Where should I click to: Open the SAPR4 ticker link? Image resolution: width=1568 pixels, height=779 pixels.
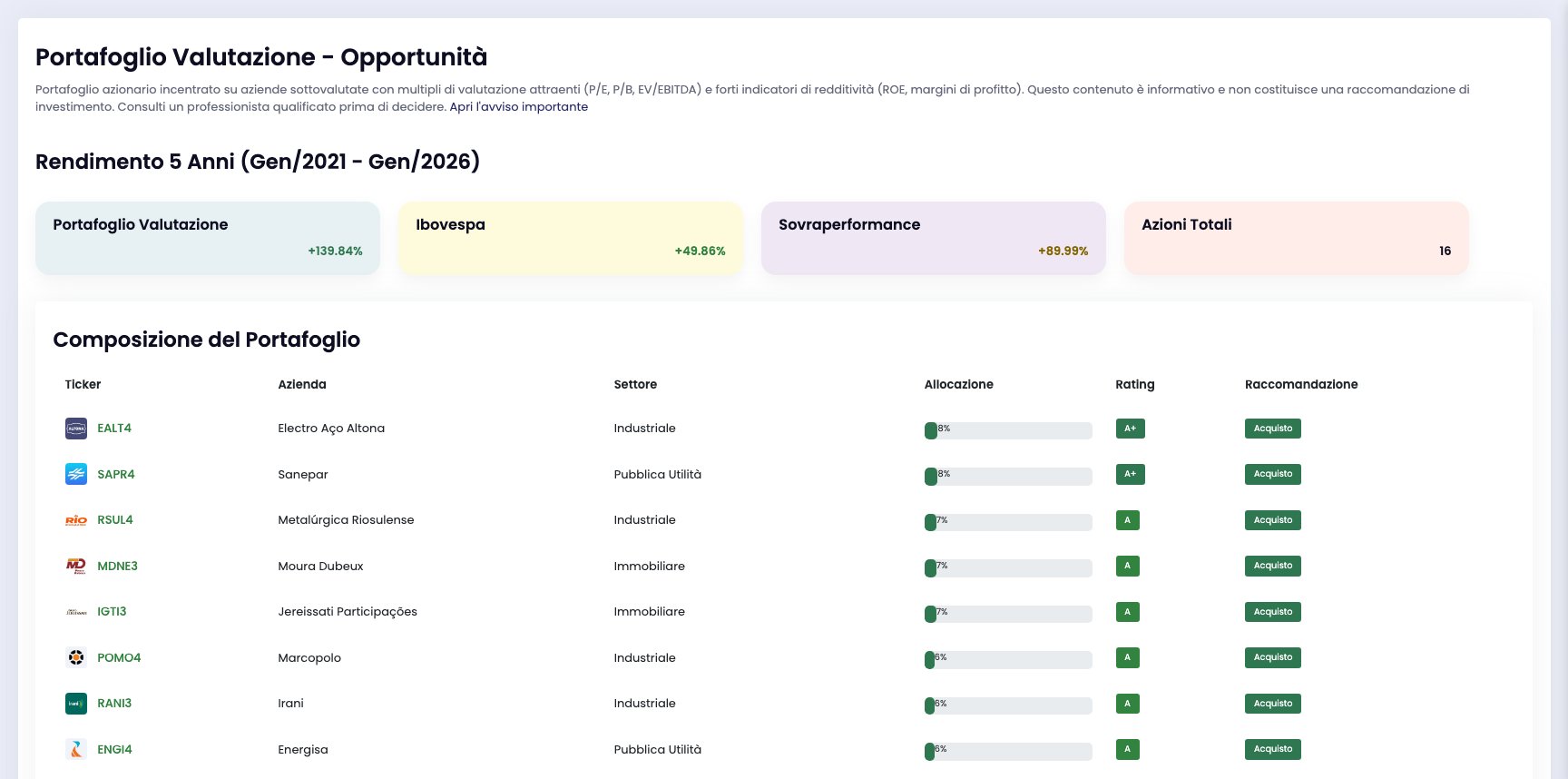point(116,474)
